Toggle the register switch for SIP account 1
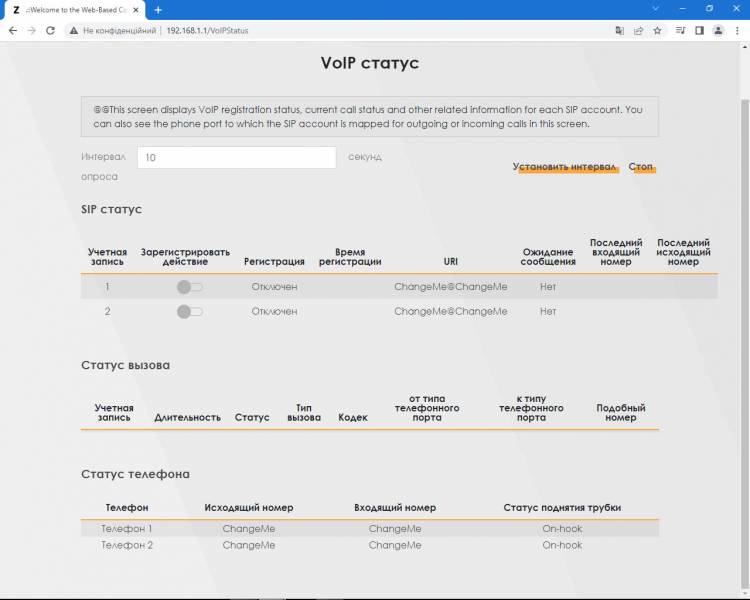 pyautogui.click(x=190, y=287)
